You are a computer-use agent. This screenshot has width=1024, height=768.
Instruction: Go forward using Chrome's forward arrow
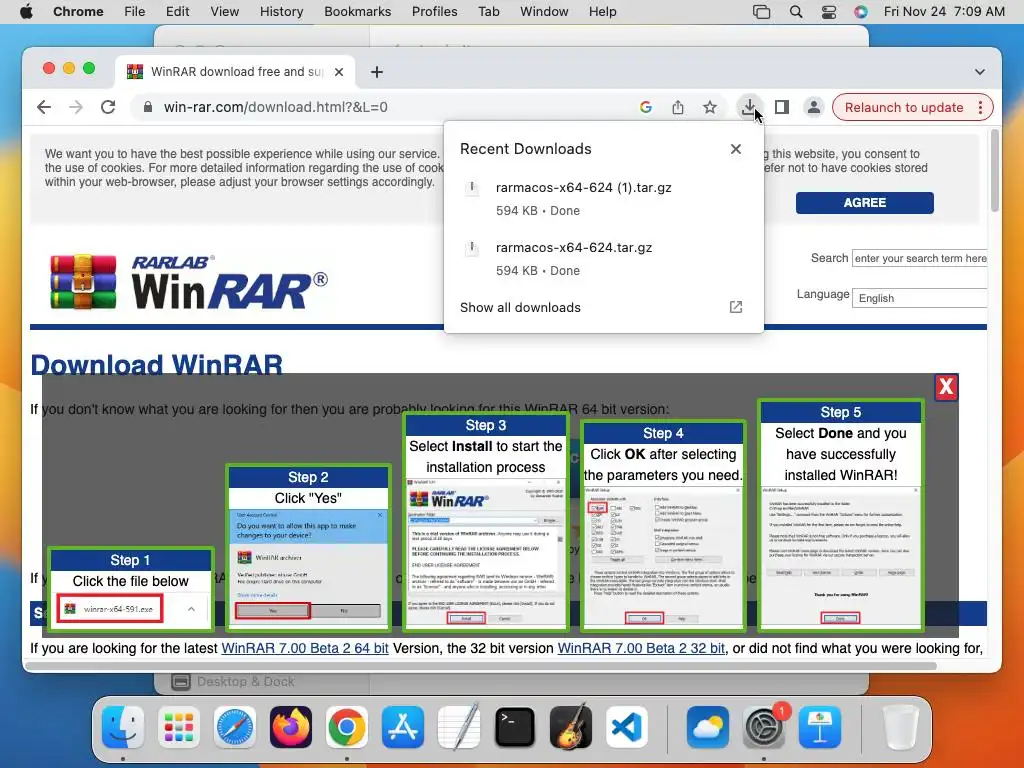(76, 107)
